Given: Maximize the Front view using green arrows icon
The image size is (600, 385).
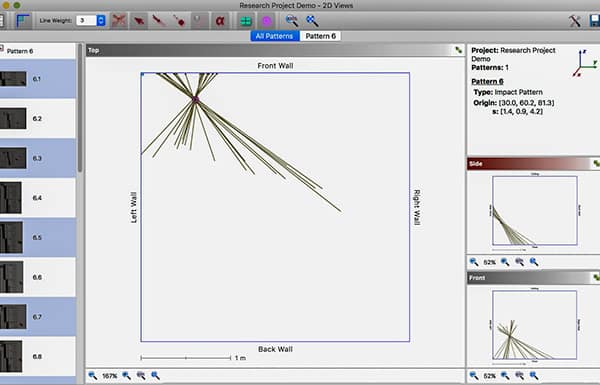Looking at the screenshot, I should (596, 278).
